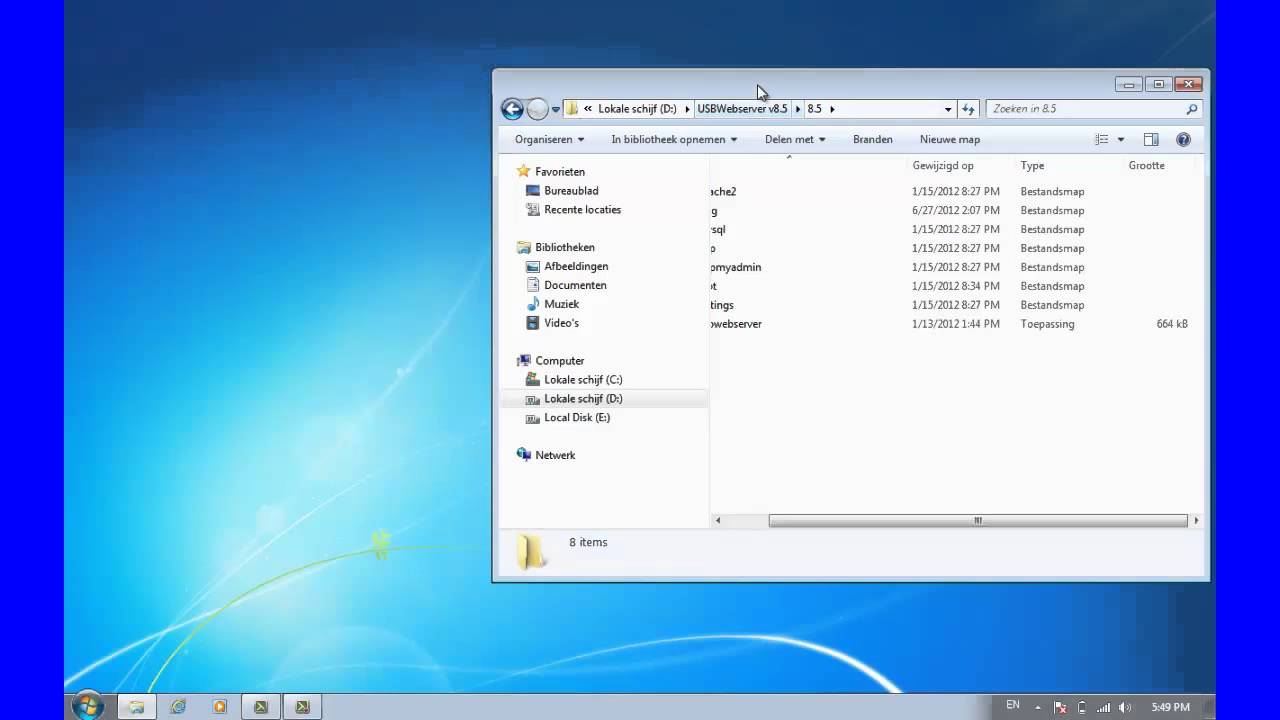Create a folder with Nieuwe map

(950, 139)
